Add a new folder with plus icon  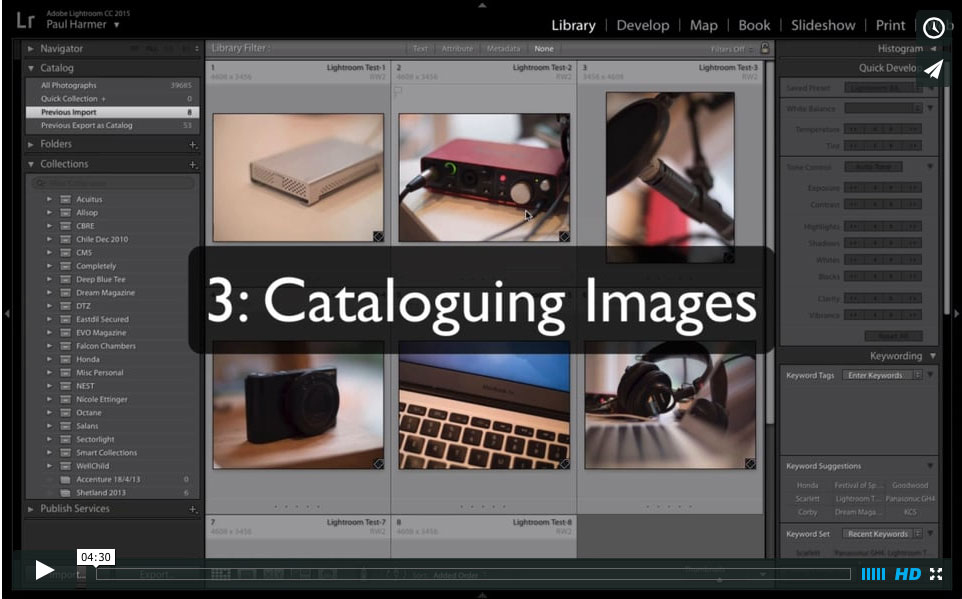tap(193, 145)
